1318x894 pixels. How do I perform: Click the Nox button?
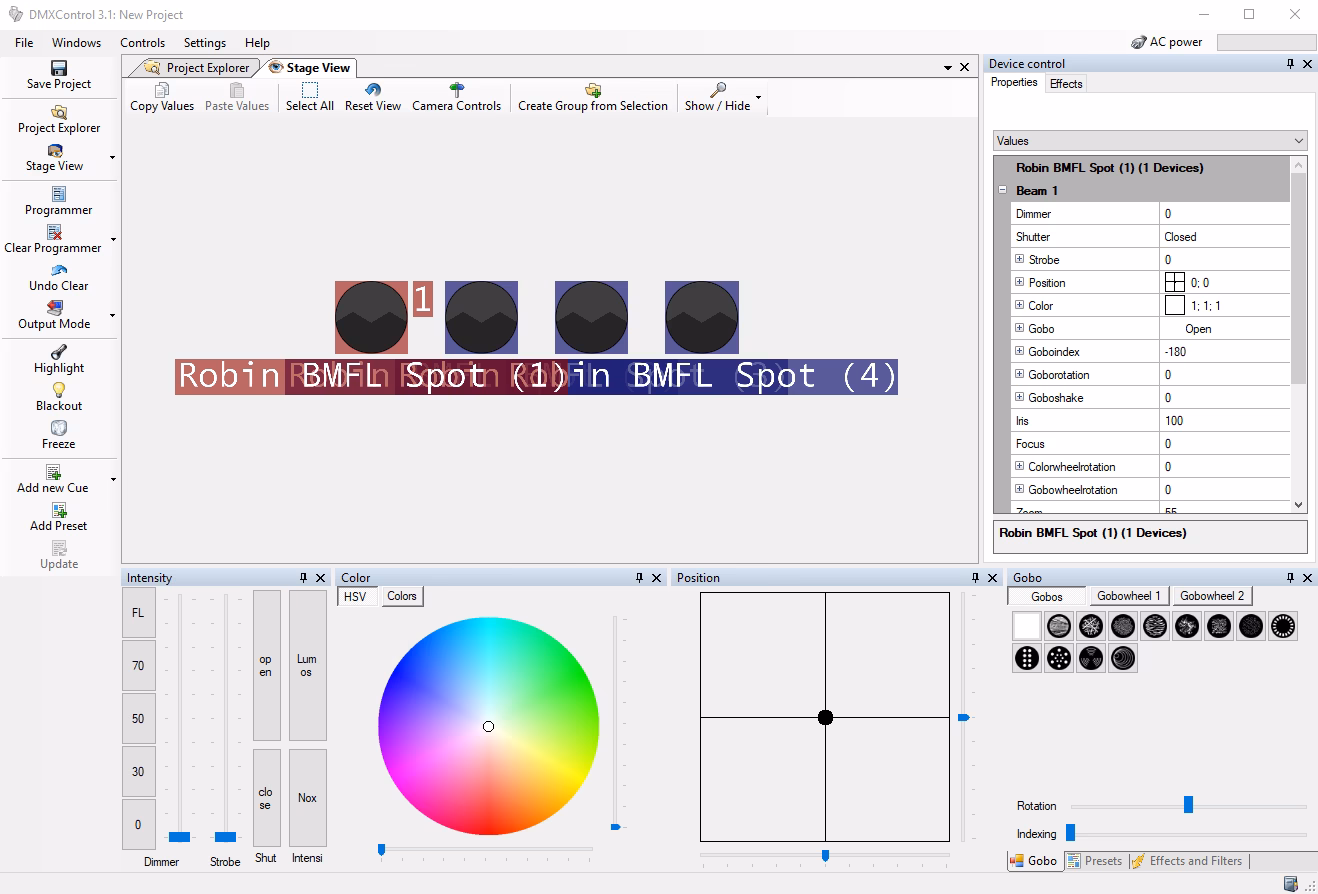pos(307,798)
